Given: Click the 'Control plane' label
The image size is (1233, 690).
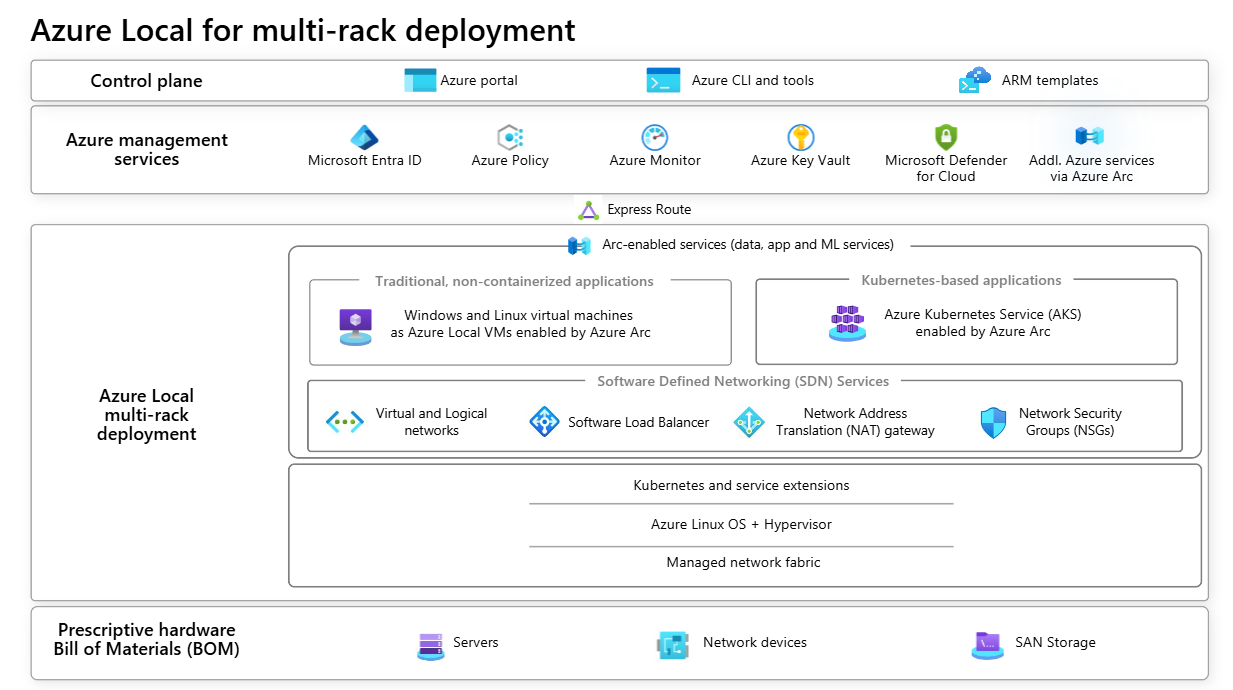Looking at the screenshot, I should (146, 81).
